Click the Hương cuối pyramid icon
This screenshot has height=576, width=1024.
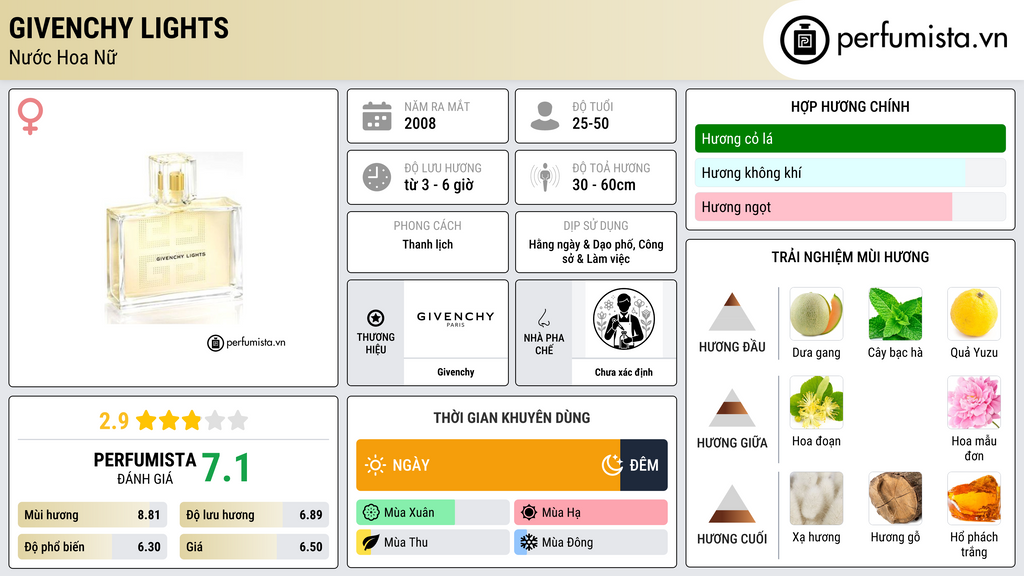[732, 504]
